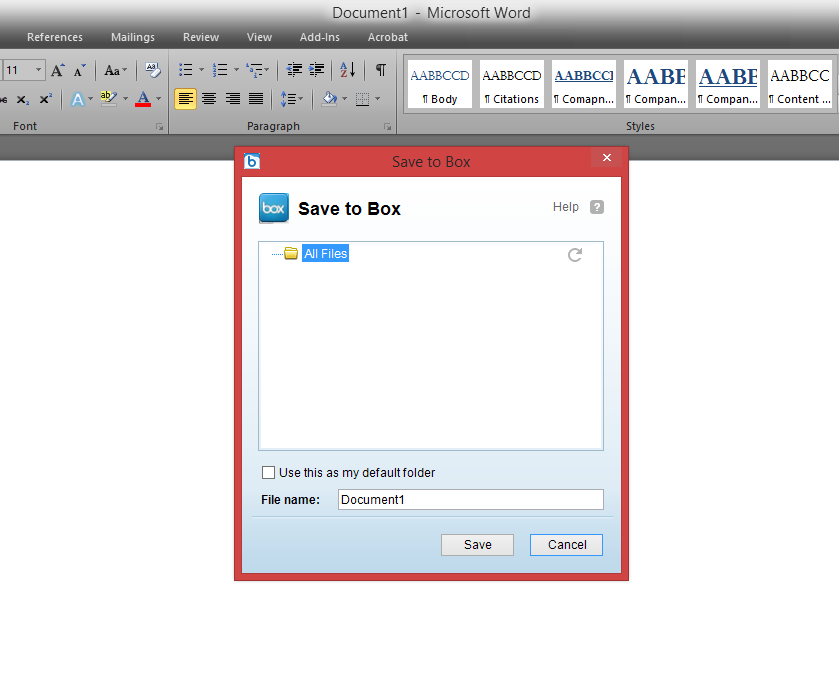Apply subscript formatting
The image size is (839, 676).
(23, 100)
